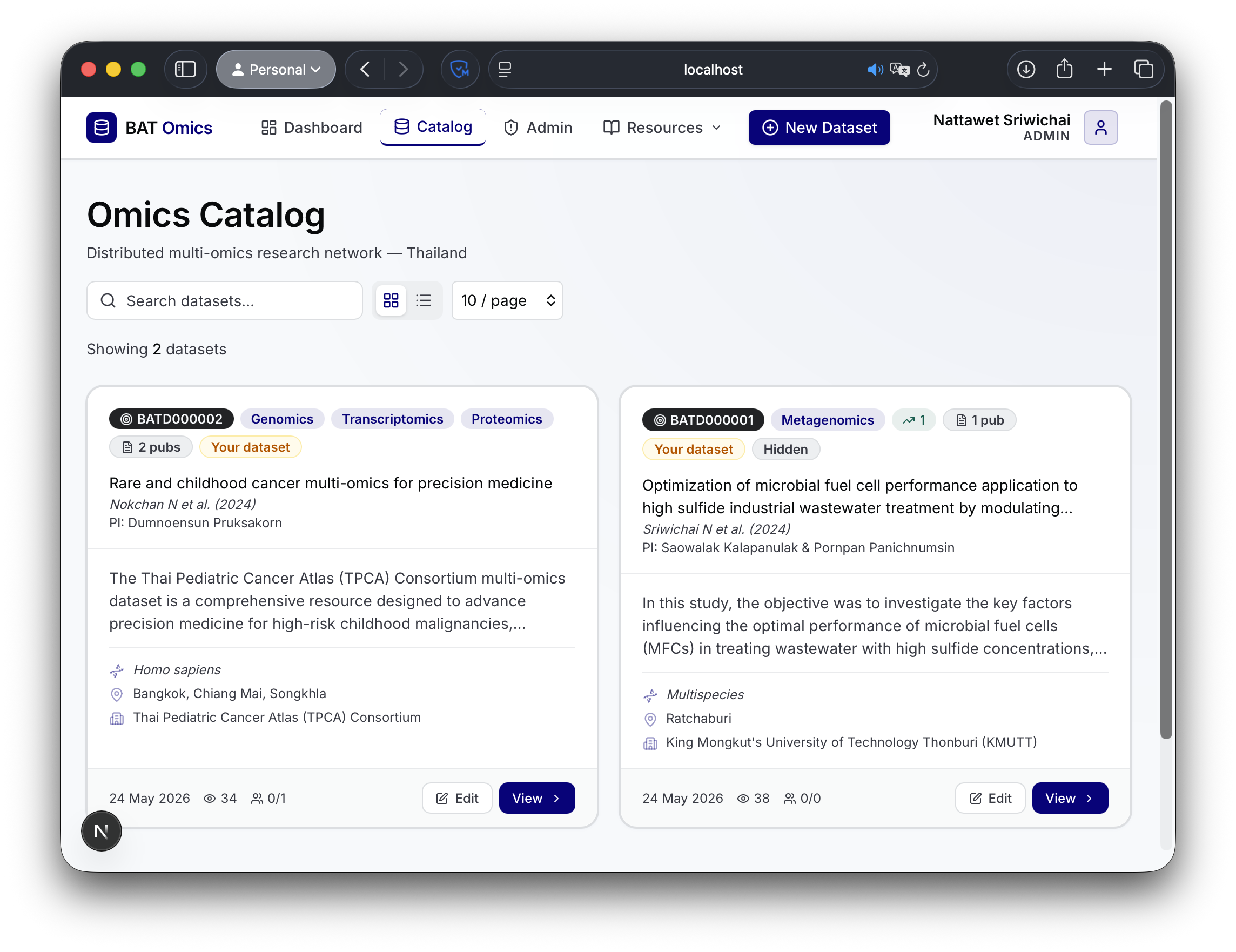The width and height of the screenshot is (1236, 952).
Task: Toggle the Safari sidebar
Action: (185, 69)
